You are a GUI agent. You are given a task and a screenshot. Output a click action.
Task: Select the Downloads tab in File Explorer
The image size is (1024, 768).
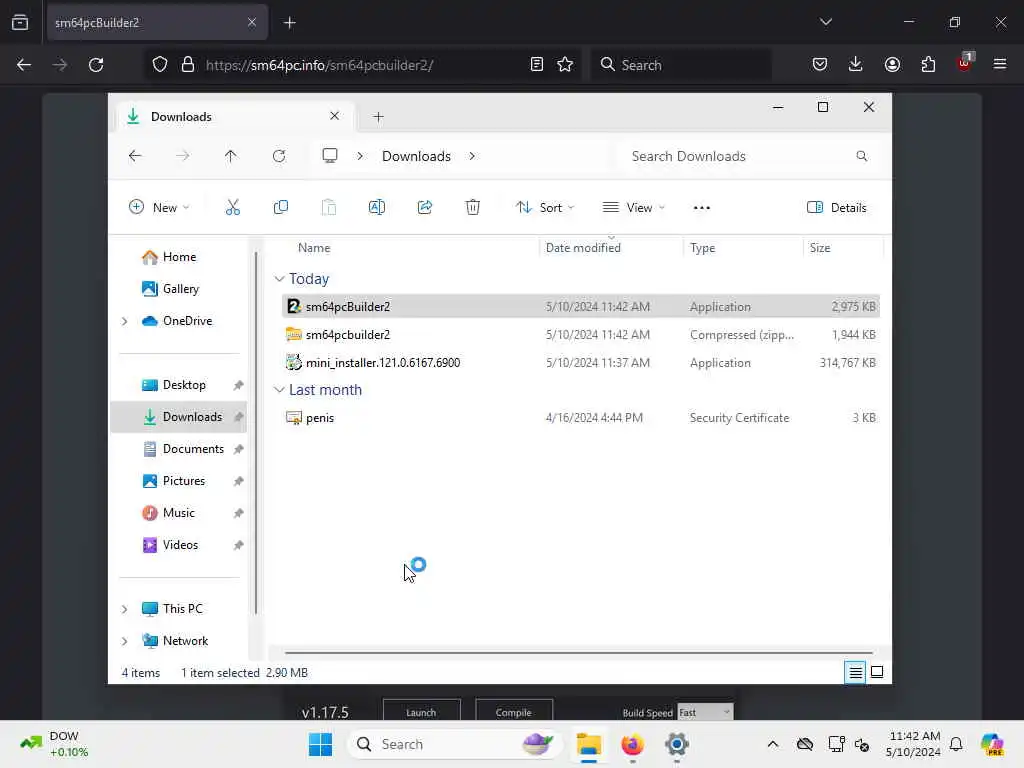coord(235,116)
